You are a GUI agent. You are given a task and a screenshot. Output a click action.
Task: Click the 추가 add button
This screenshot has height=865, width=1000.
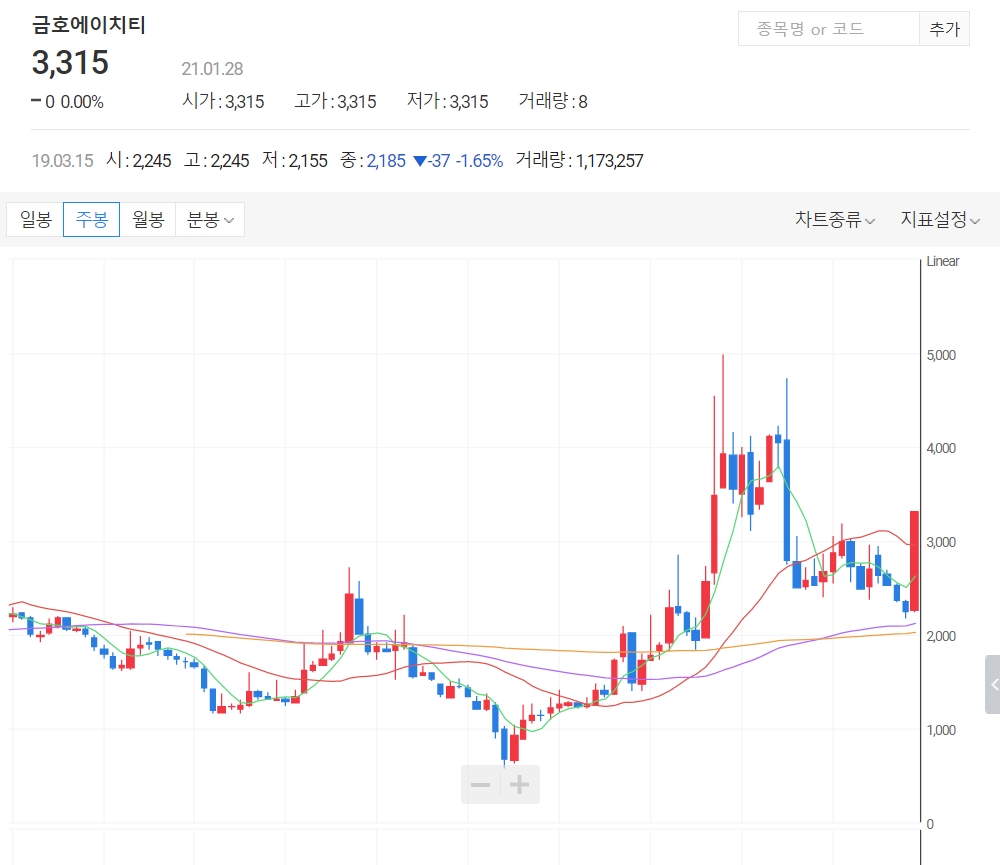945,29
